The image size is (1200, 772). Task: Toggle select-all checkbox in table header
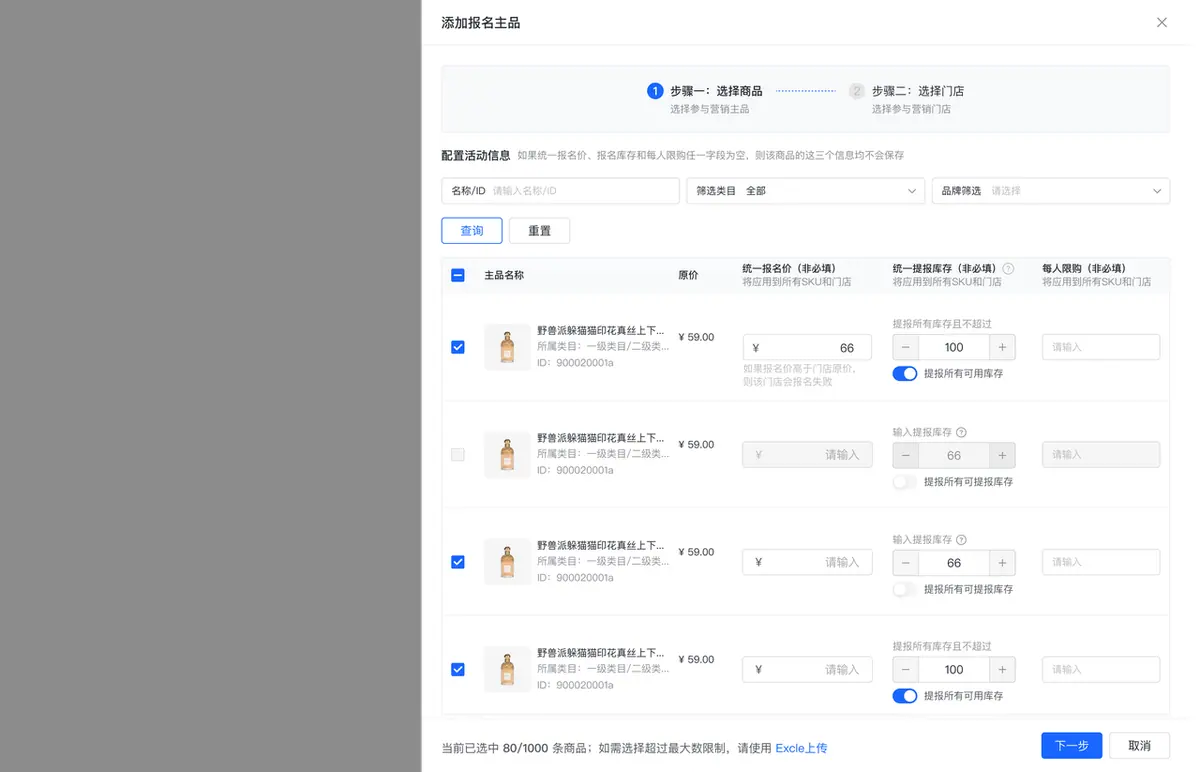click(458, 275)
